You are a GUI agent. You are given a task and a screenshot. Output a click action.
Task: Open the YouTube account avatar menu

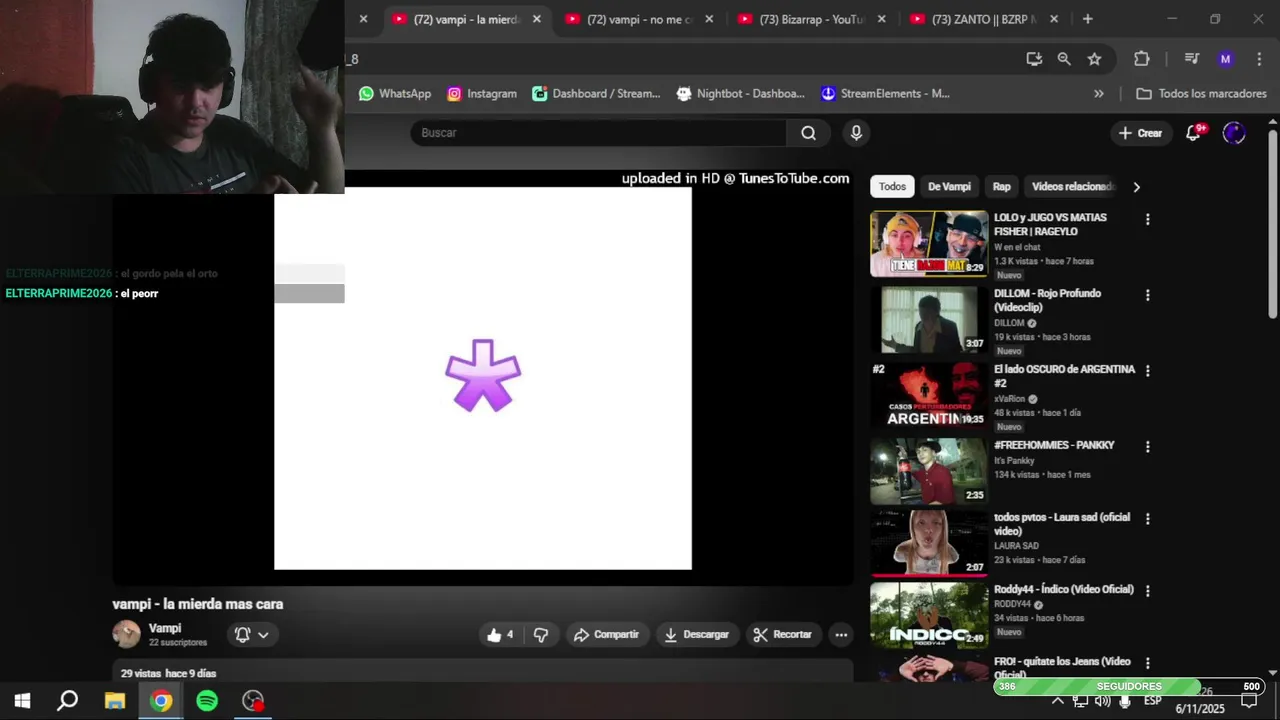pos(1234,133)
